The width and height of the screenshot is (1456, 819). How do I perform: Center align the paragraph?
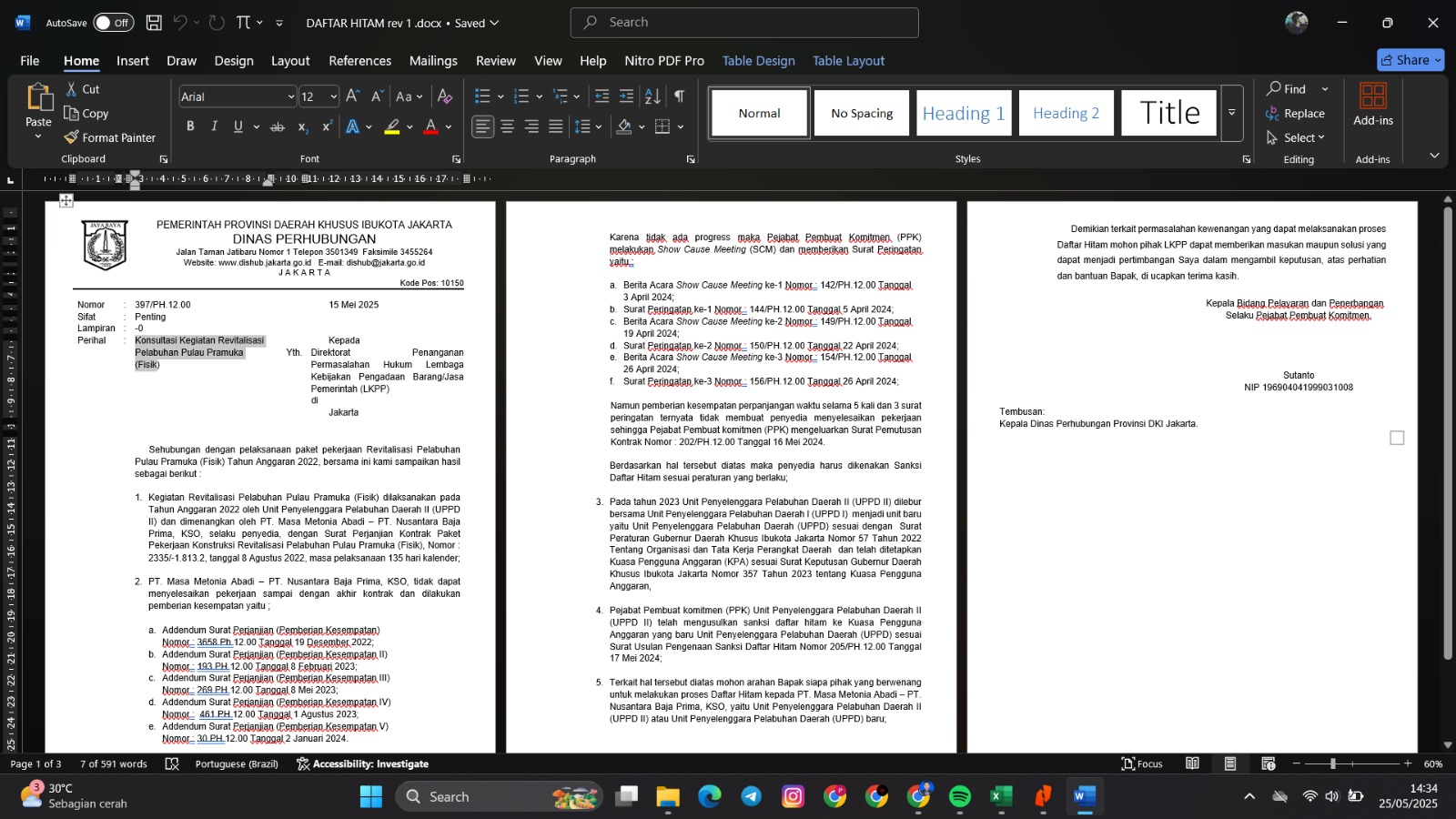pos(507,126)
